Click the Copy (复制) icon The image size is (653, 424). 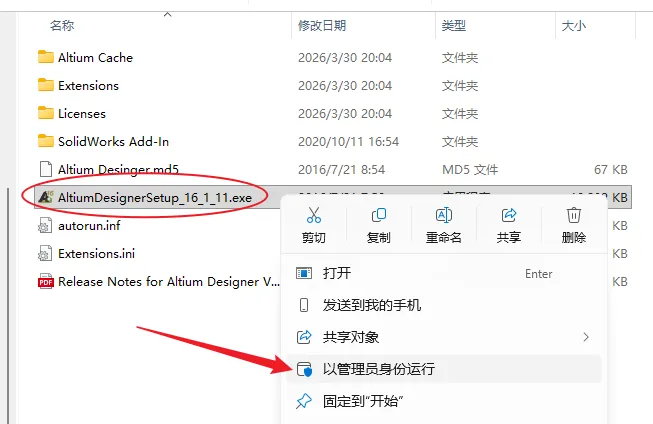pyautogui.click(x=379, y=215)
